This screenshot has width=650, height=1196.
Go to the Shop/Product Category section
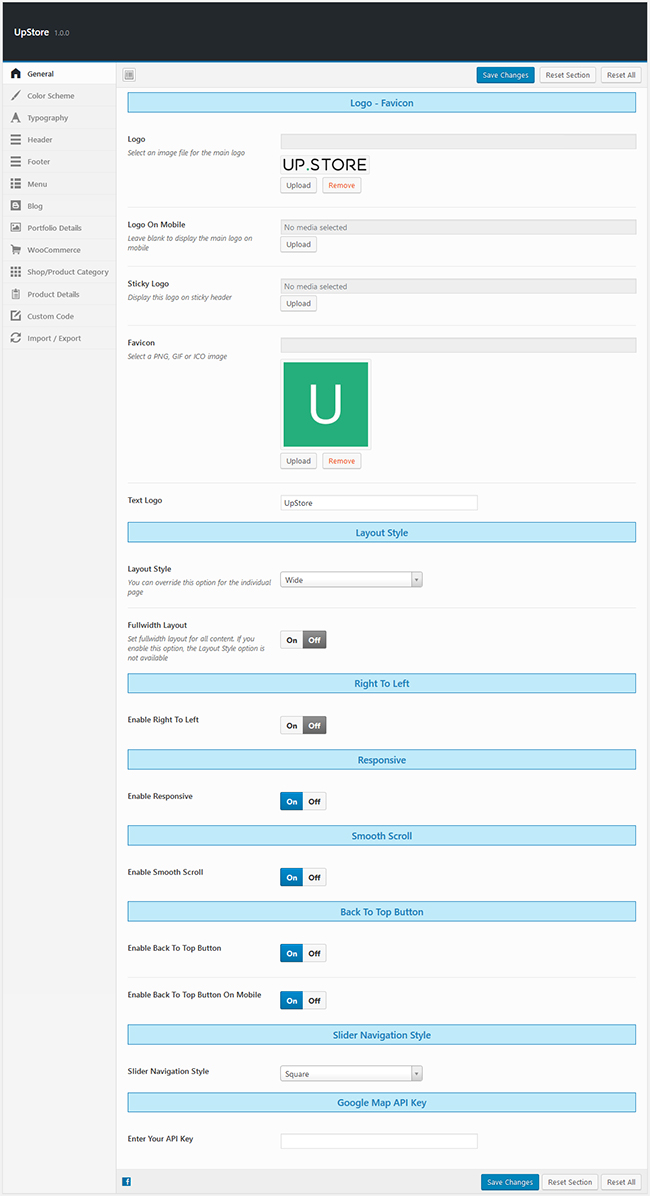pos(67,272)
